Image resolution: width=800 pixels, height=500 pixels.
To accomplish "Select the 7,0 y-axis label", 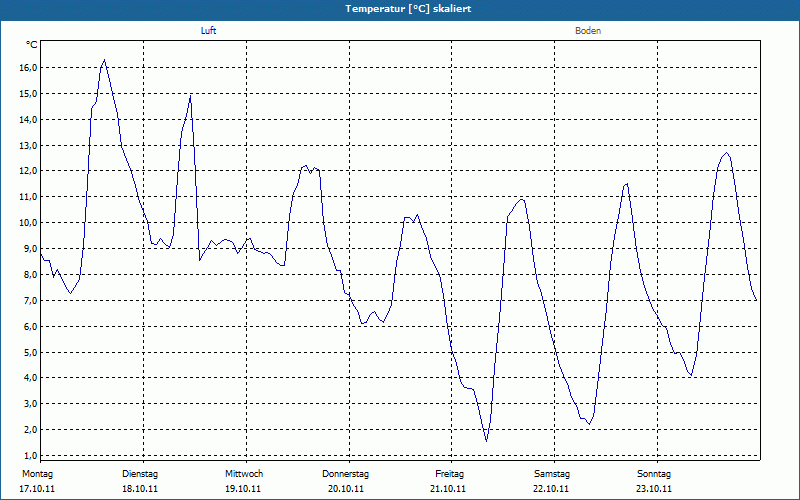I will pyautogui.click(x=31, y=301).
